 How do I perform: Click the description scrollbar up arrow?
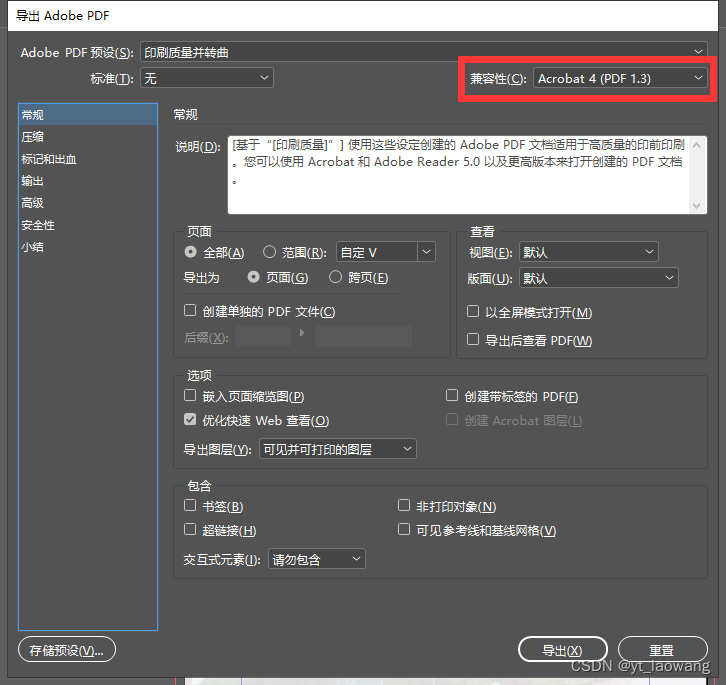697,145
